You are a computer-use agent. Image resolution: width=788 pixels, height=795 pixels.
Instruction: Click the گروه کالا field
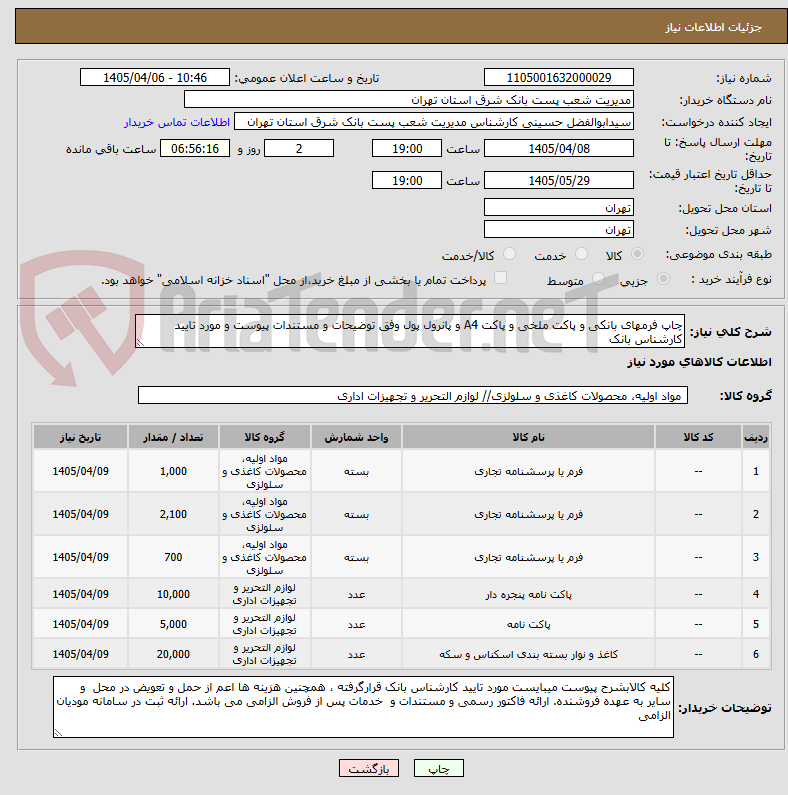[x=413, y=395]
